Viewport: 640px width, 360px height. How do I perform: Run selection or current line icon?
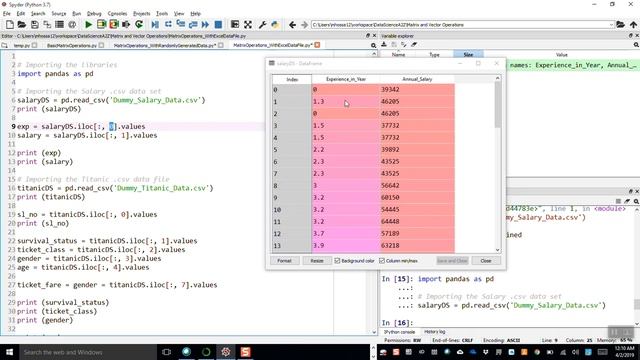126,25
